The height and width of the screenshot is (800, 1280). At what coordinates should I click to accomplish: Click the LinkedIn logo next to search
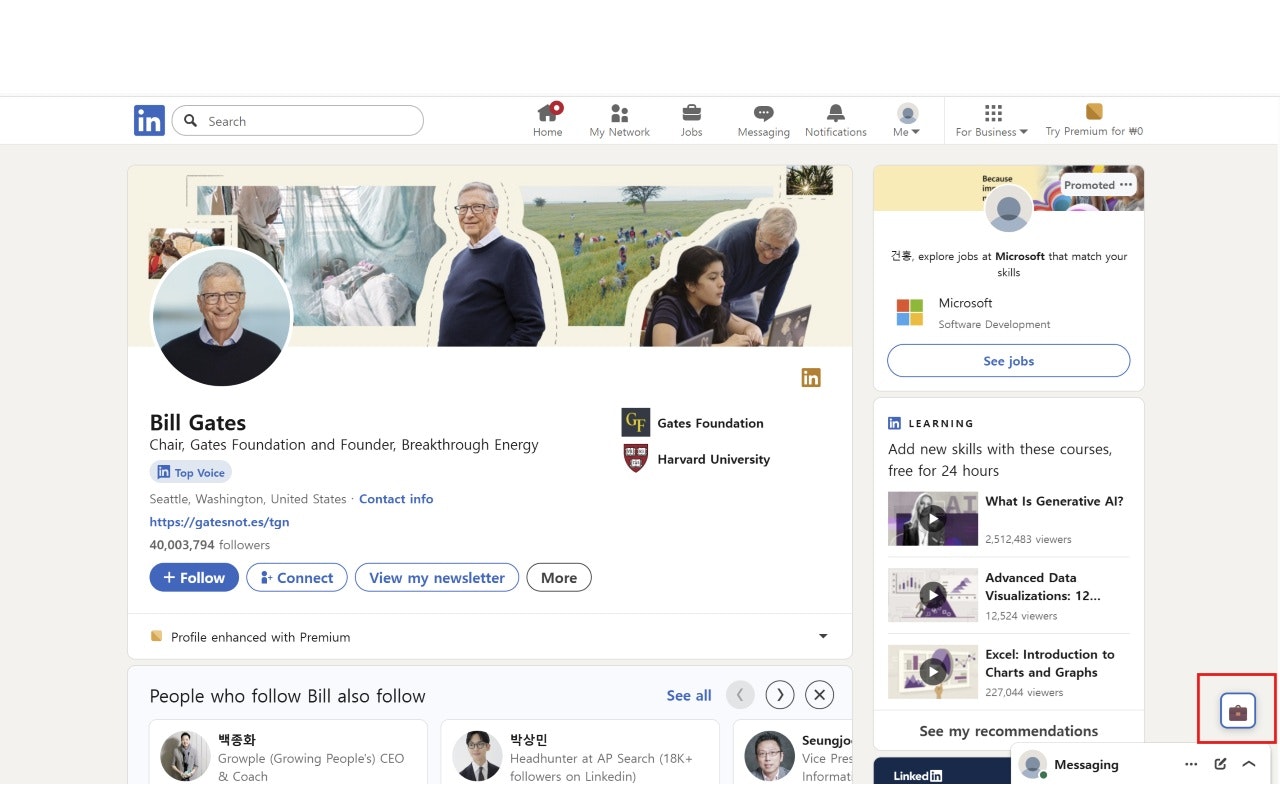[148, 120]
